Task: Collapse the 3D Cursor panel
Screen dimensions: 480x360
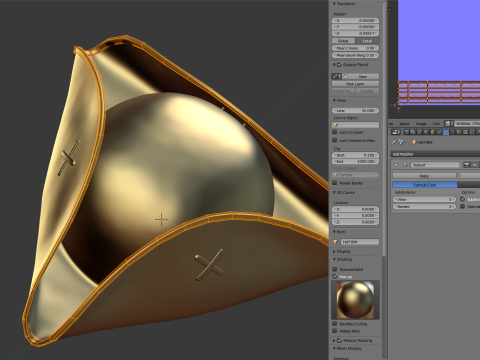Action: coord(334,192)
